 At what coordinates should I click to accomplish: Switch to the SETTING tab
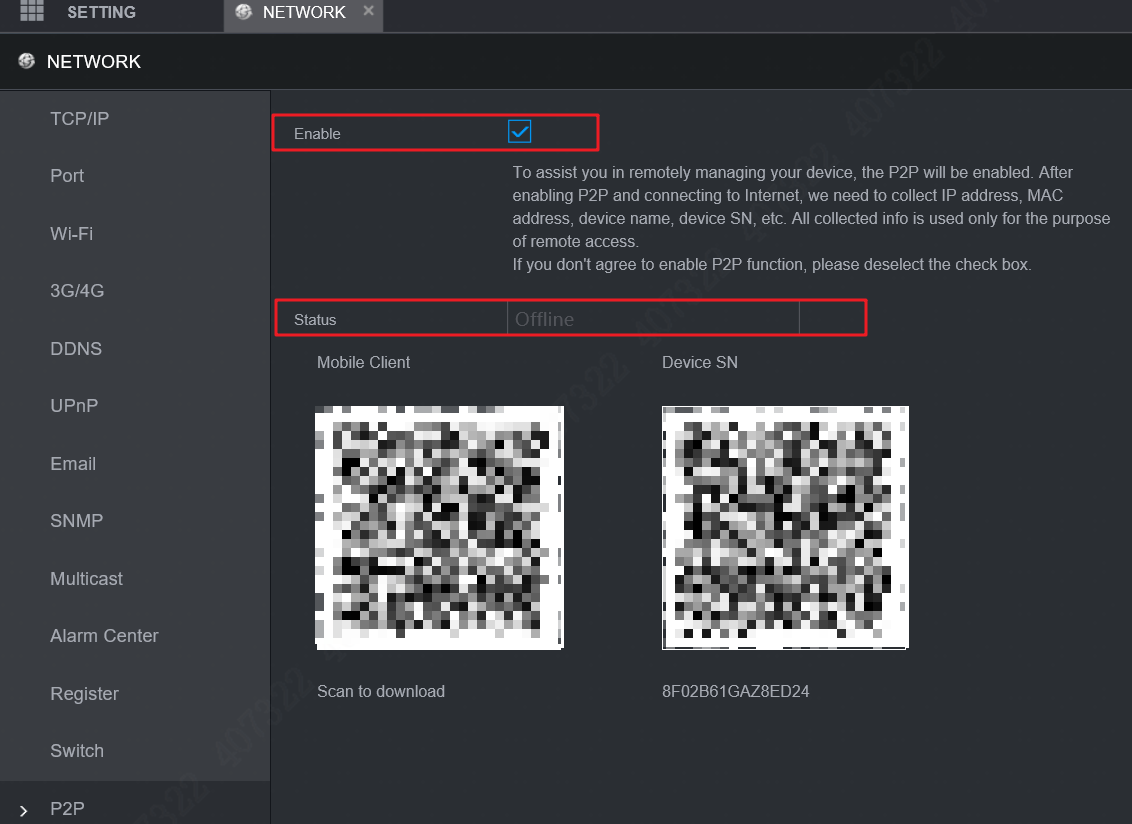101,12
